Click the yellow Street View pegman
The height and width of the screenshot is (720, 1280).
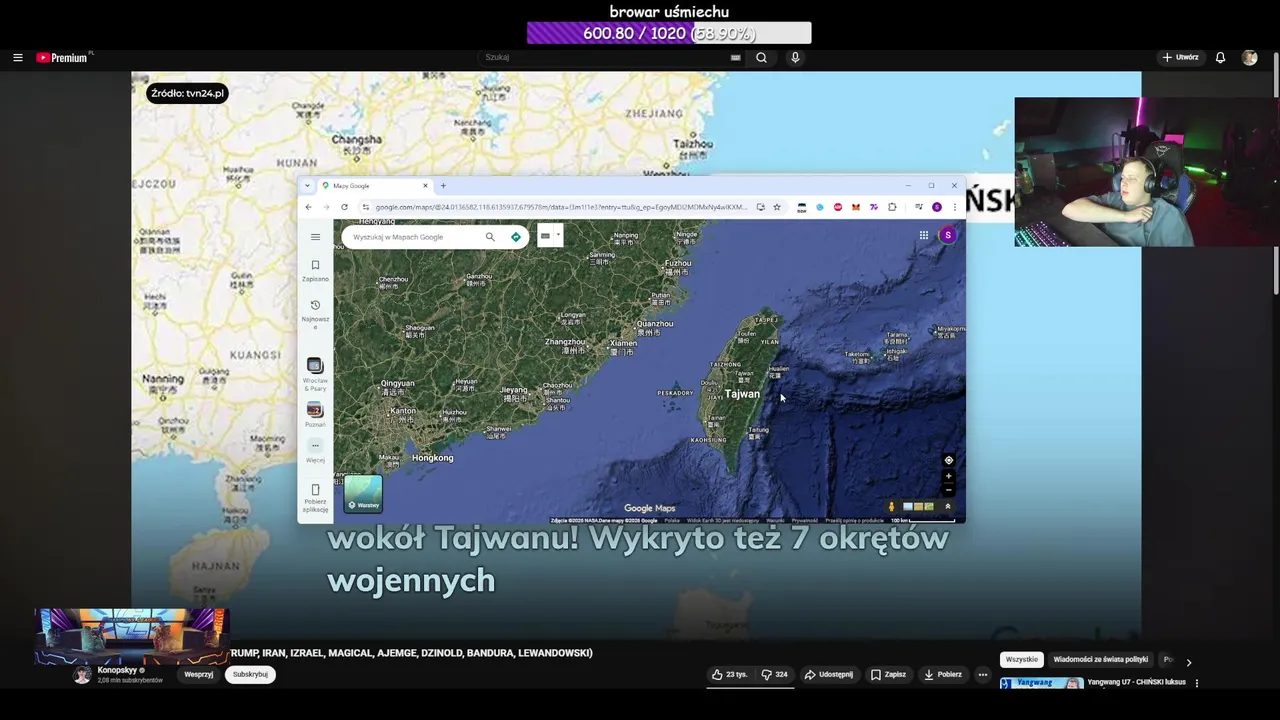(x=891, y=507)
